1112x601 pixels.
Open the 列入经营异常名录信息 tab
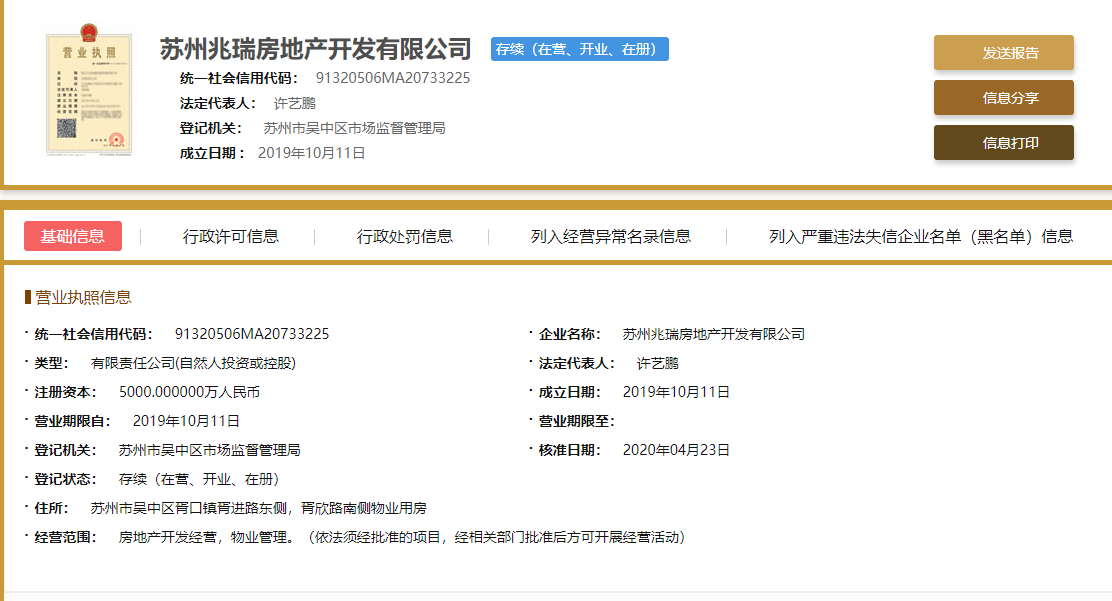tap(611, 236)
